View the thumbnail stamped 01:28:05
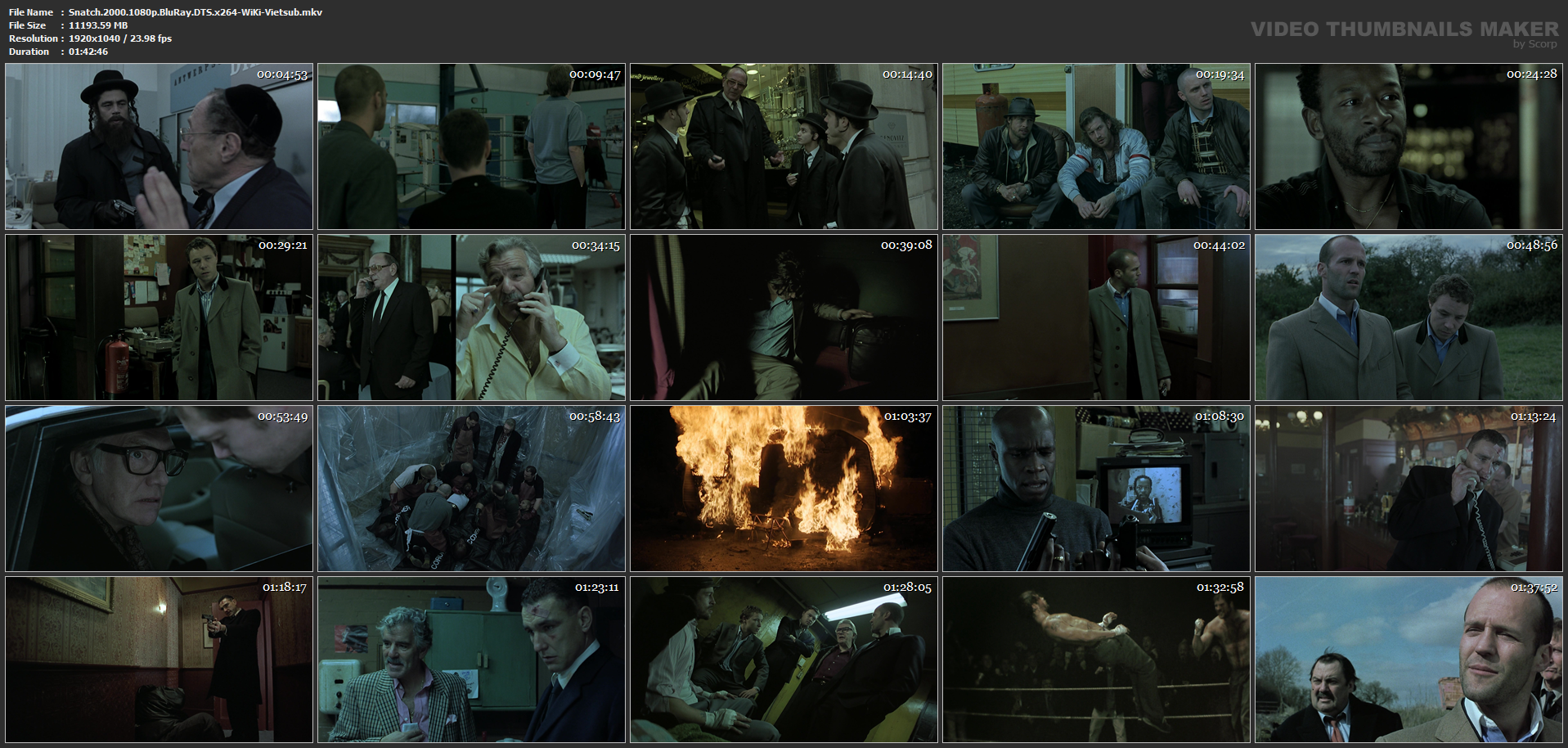 784,660
